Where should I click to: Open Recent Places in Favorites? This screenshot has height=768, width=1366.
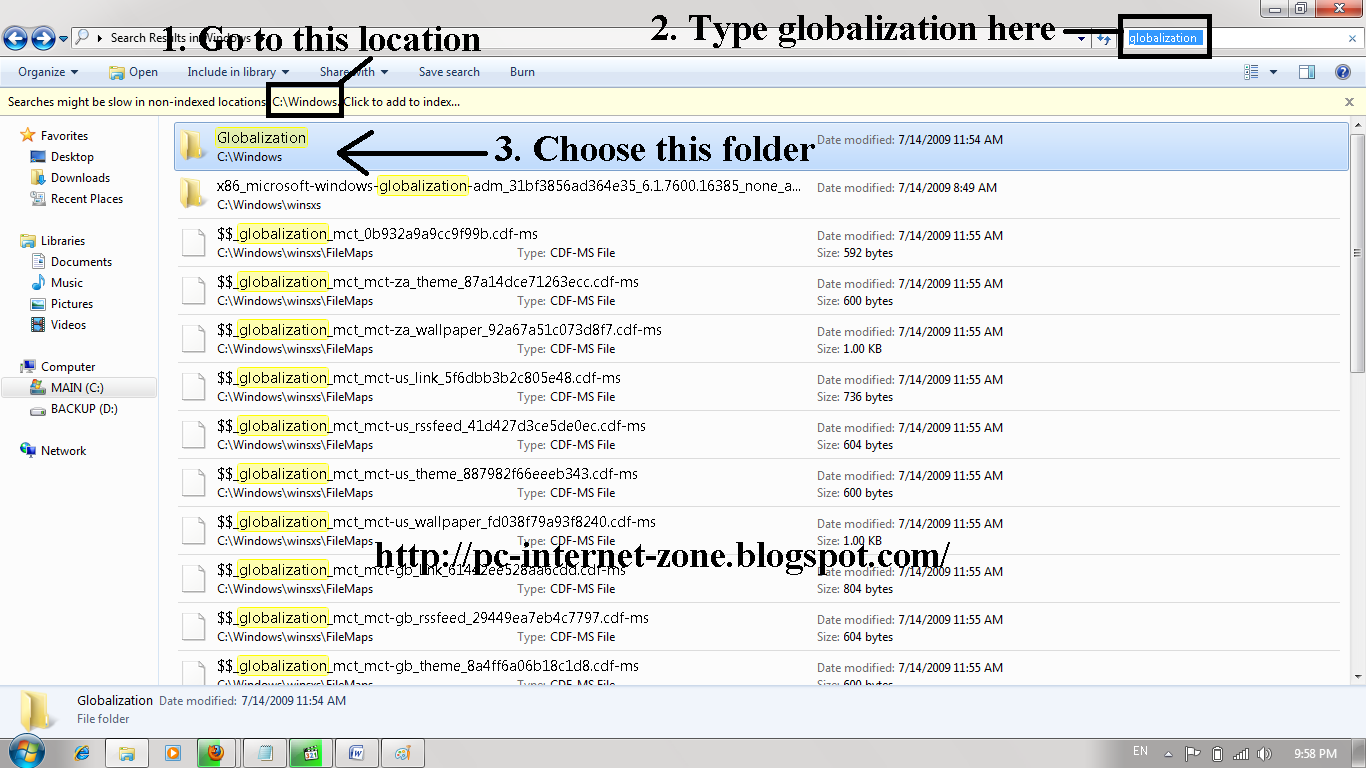[x=86, y=199]
